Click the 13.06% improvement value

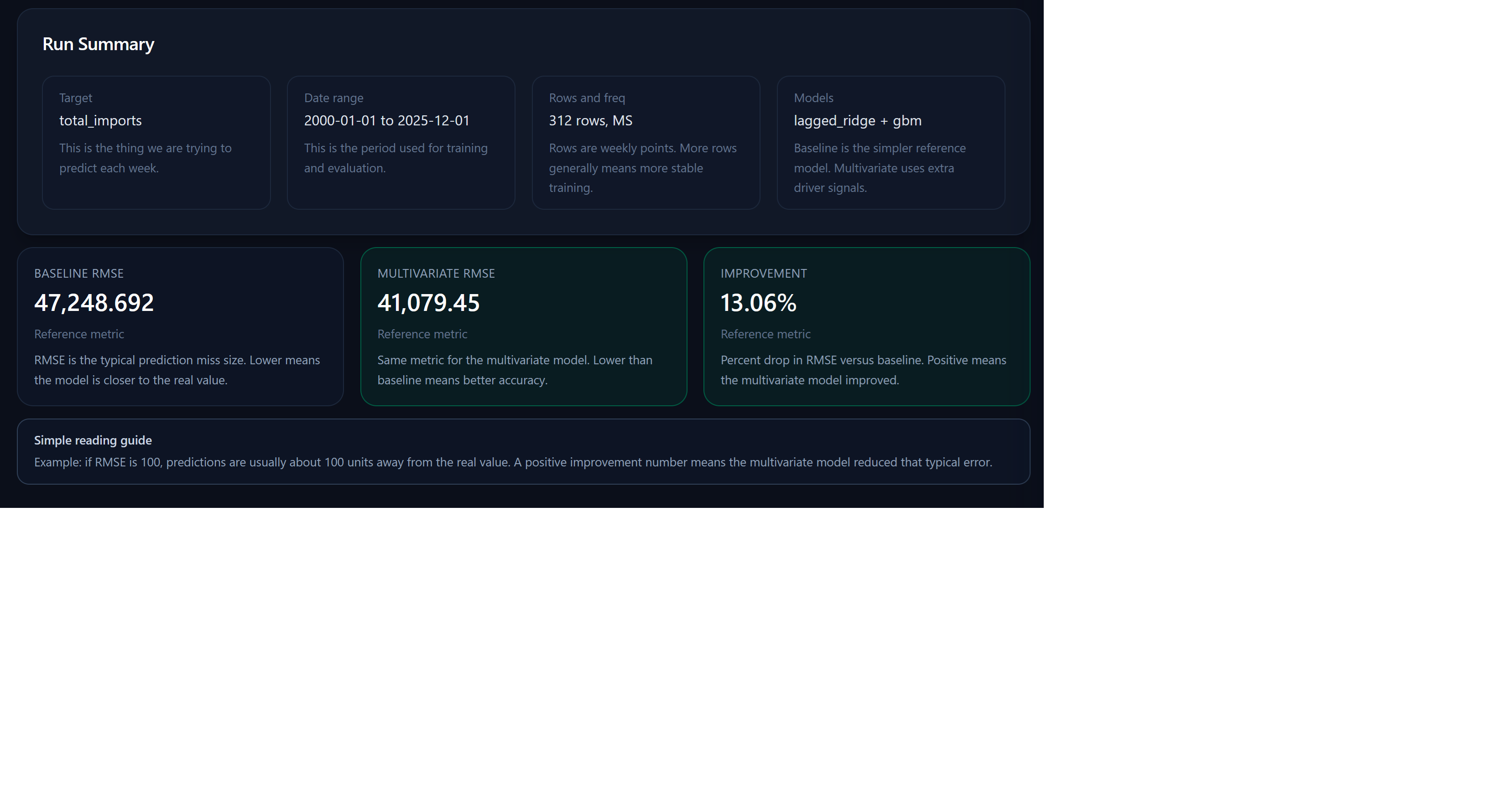tap(758, 303)
